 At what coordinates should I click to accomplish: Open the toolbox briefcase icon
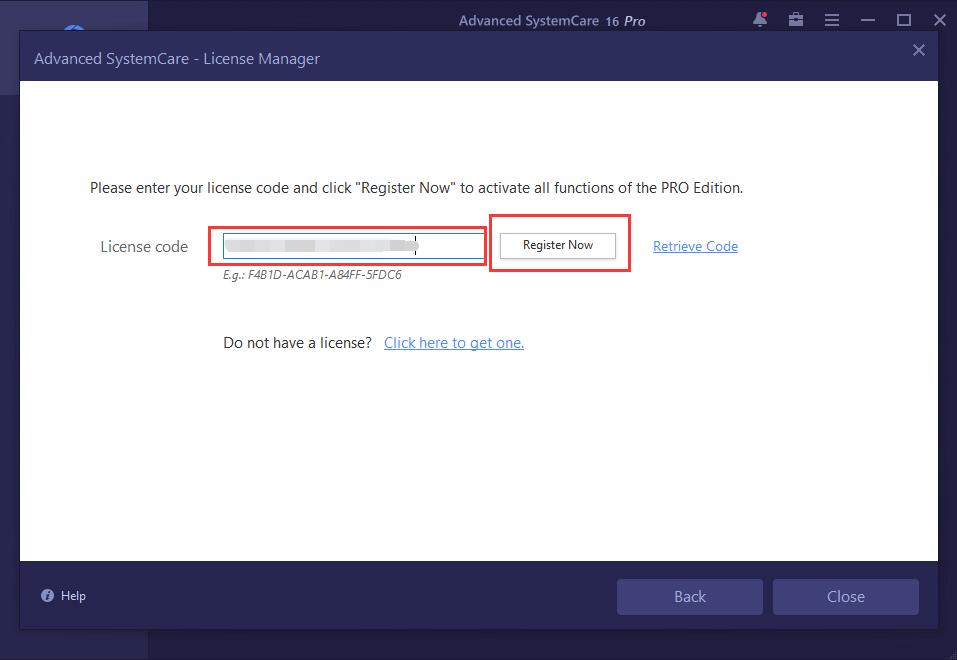click(x=796, y=20)
